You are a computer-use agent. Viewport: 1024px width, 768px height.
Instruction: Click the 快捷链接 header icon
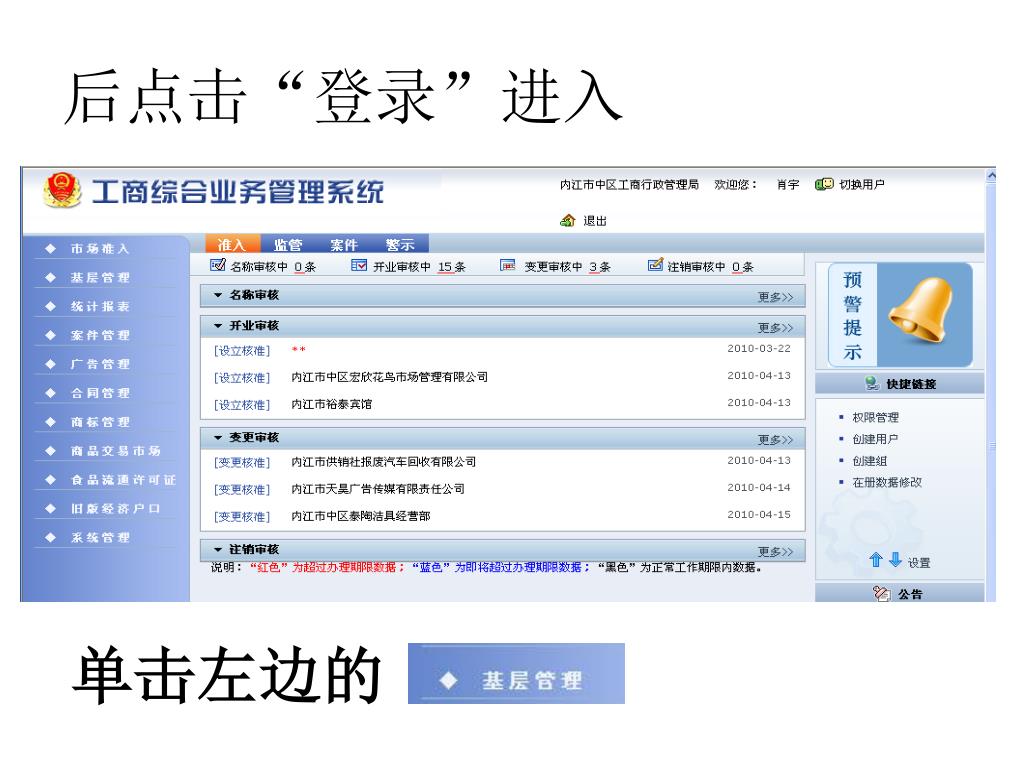click(872, 383)
